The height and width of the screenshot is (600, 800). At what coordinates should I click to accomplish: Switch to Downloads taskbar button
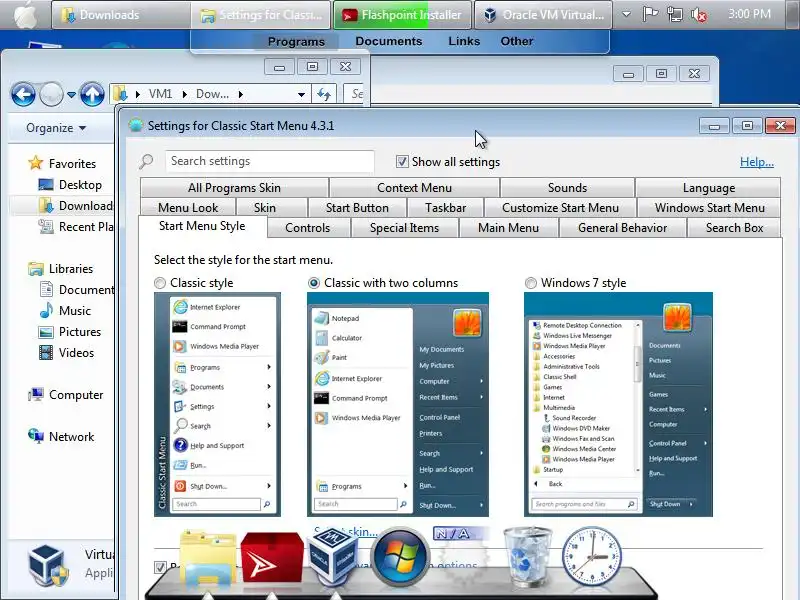click(121, 15)
